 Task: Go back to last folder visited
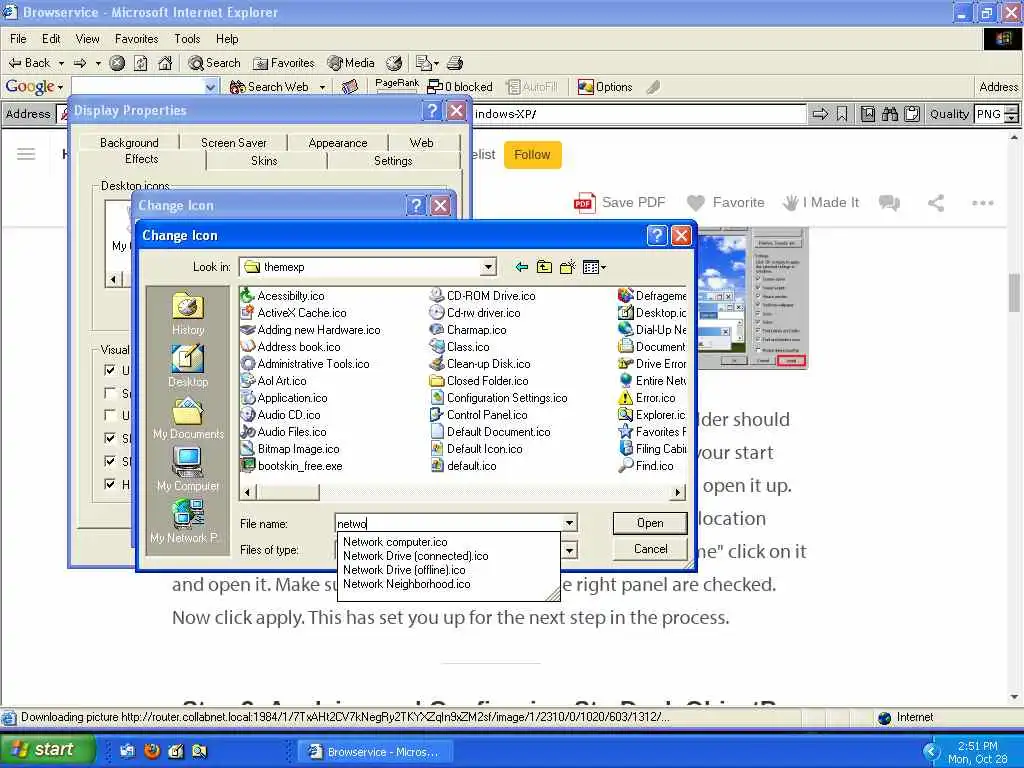(x=521, y=267)
